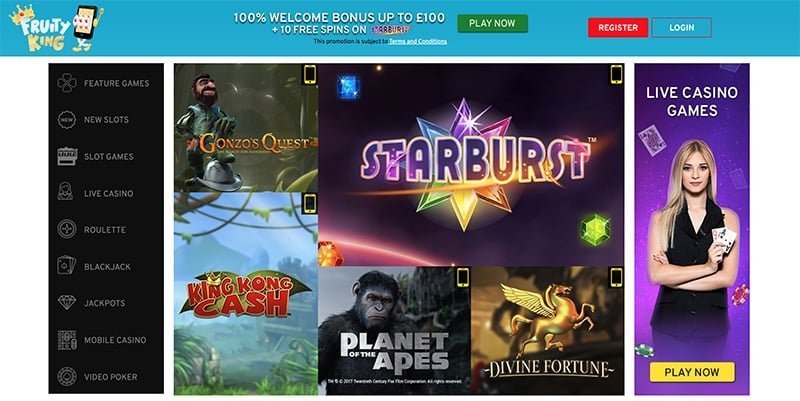Open the Jackpots menu item
The width and height of the screenshot is (800, 401).
(x=106, y=303)
